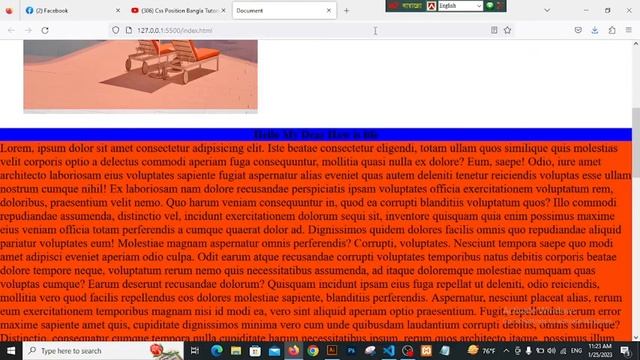Image resolution: width=640 pixels, height=360 pixels.
Task: Click the beach chair image on the page
Action: point(140,76)
